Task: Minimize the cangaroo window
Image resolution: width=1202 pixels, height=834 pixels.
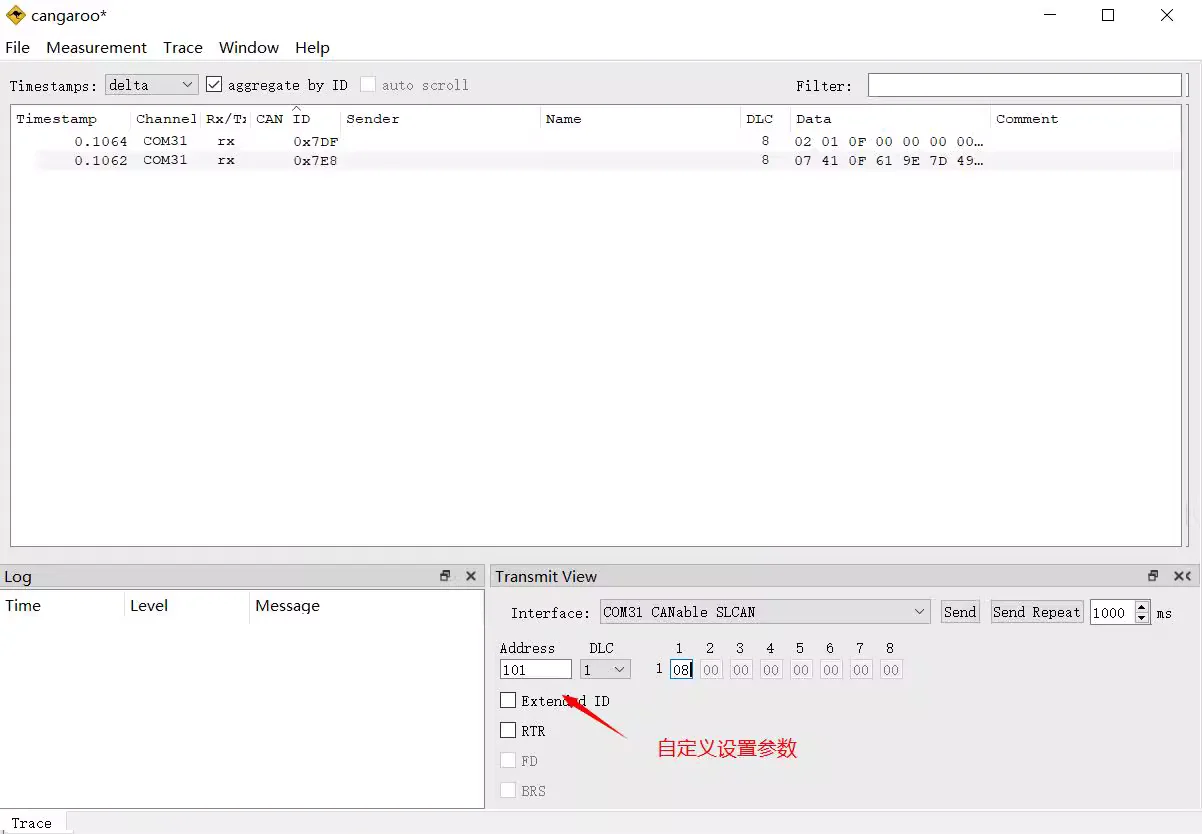Action: pyautogui.click(x=1049, y=15)
